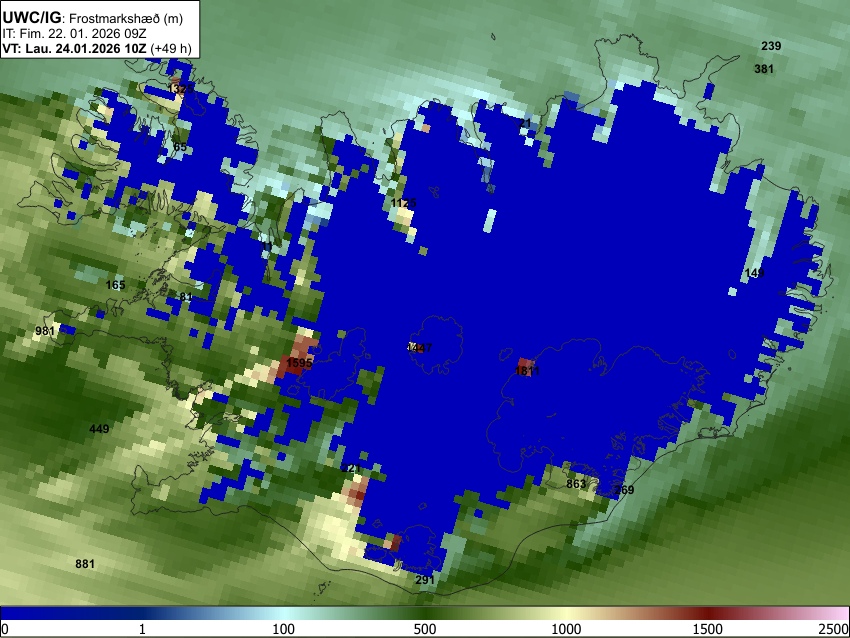Click the map value '291'

point(425,580)
